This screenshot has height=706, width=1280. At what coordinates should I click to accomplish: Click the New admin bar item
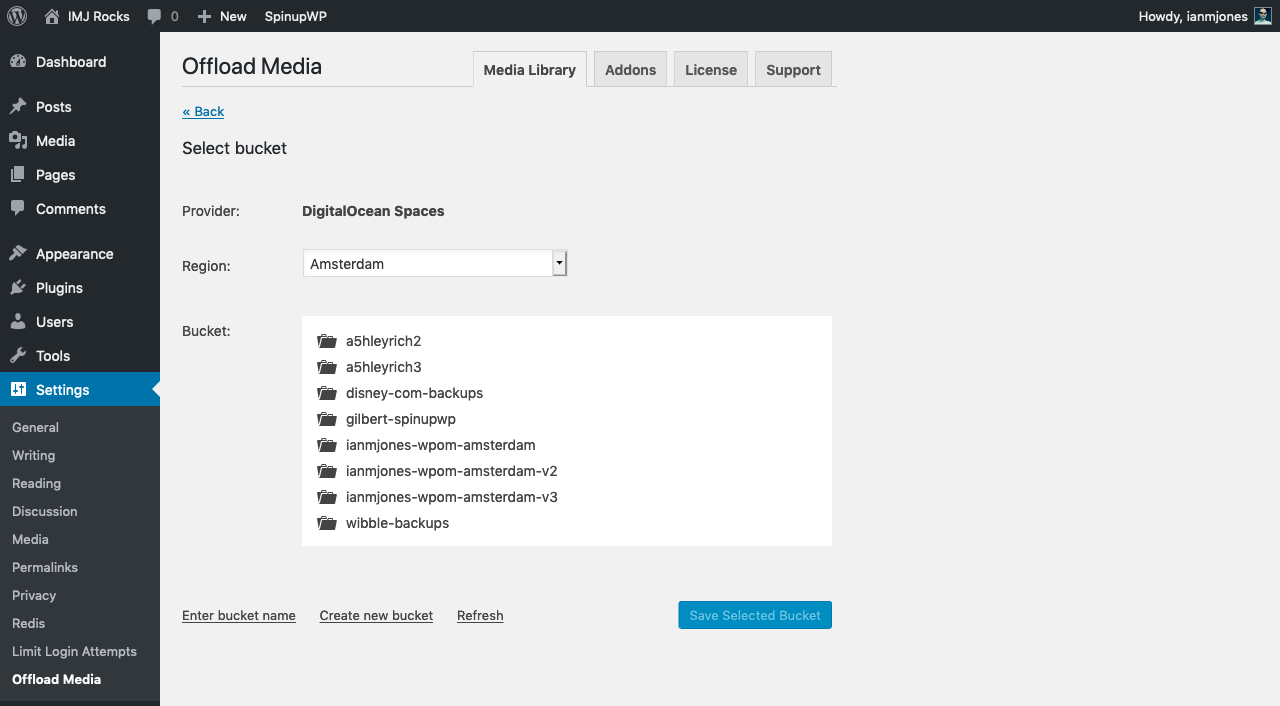tap(222, 16)
